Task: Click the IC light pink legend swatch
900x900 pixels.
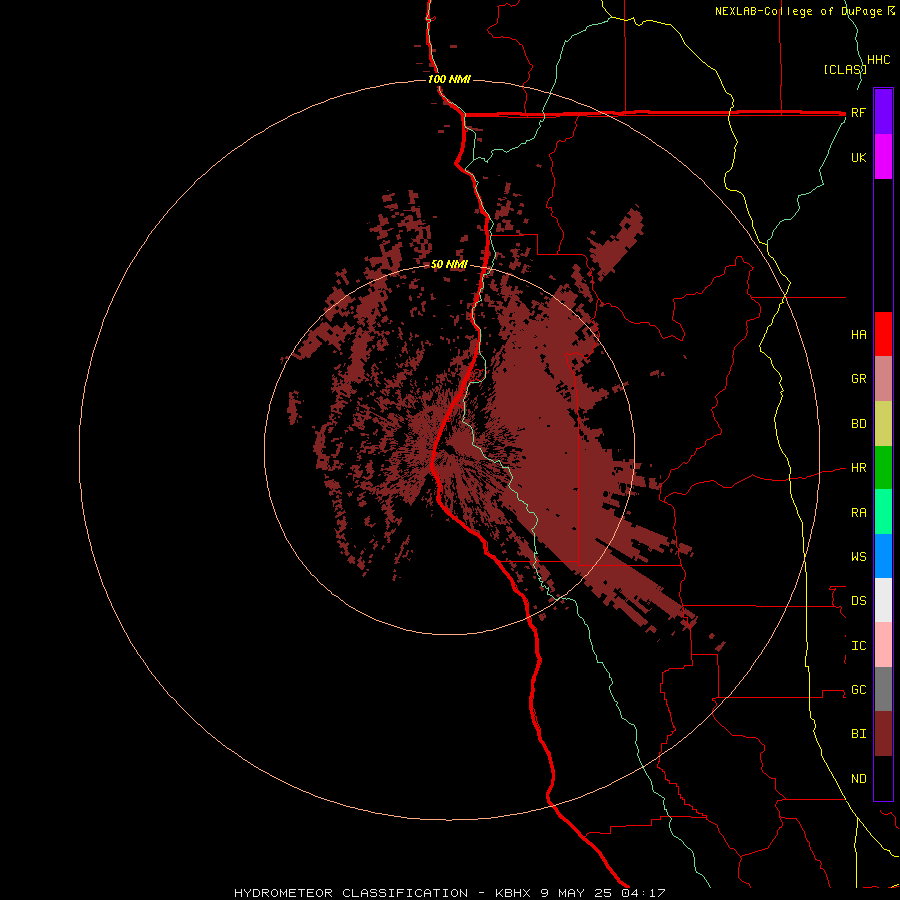Action: click(x=883, y=645)
